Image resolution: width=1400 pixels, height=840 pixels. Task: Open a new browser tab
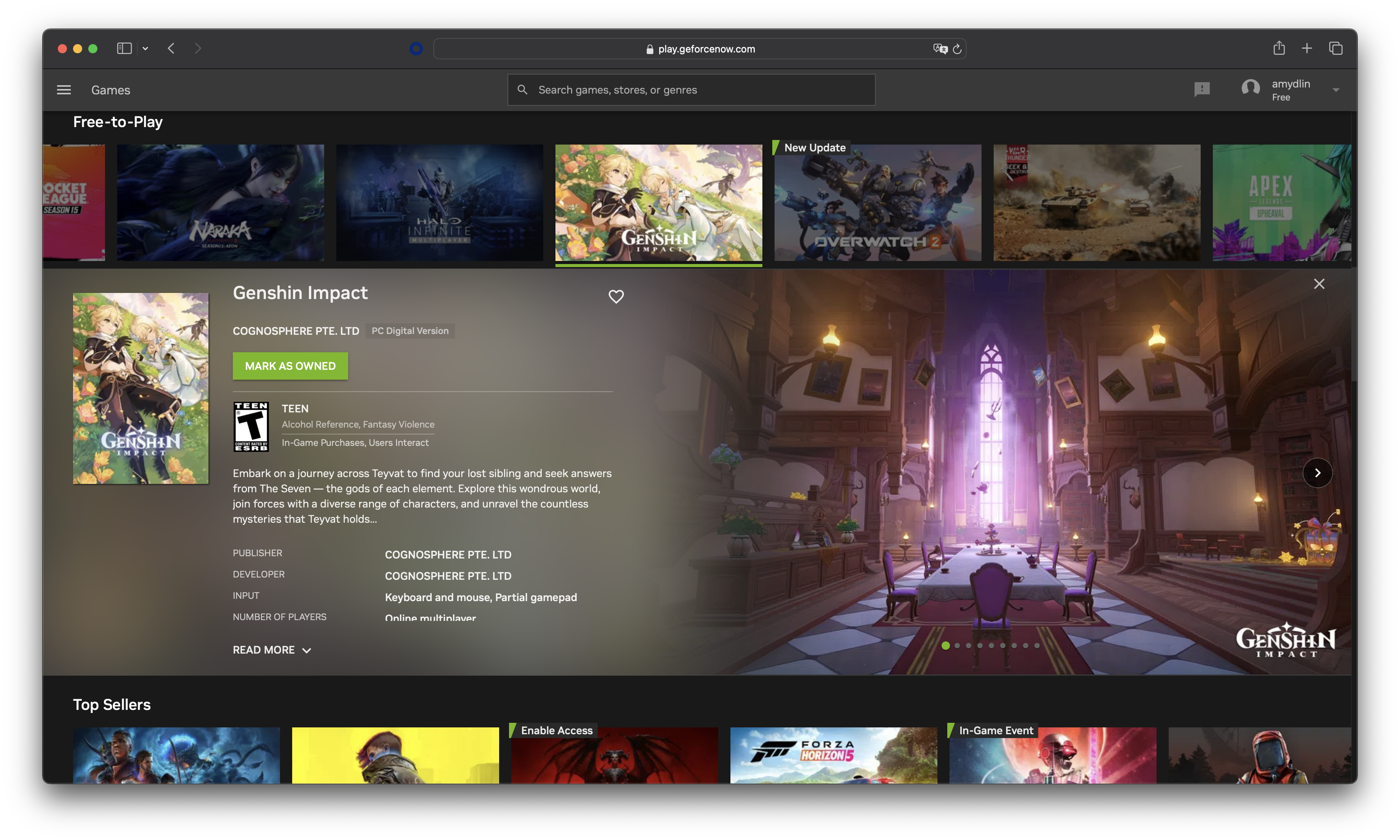[x=1306, y=49]
